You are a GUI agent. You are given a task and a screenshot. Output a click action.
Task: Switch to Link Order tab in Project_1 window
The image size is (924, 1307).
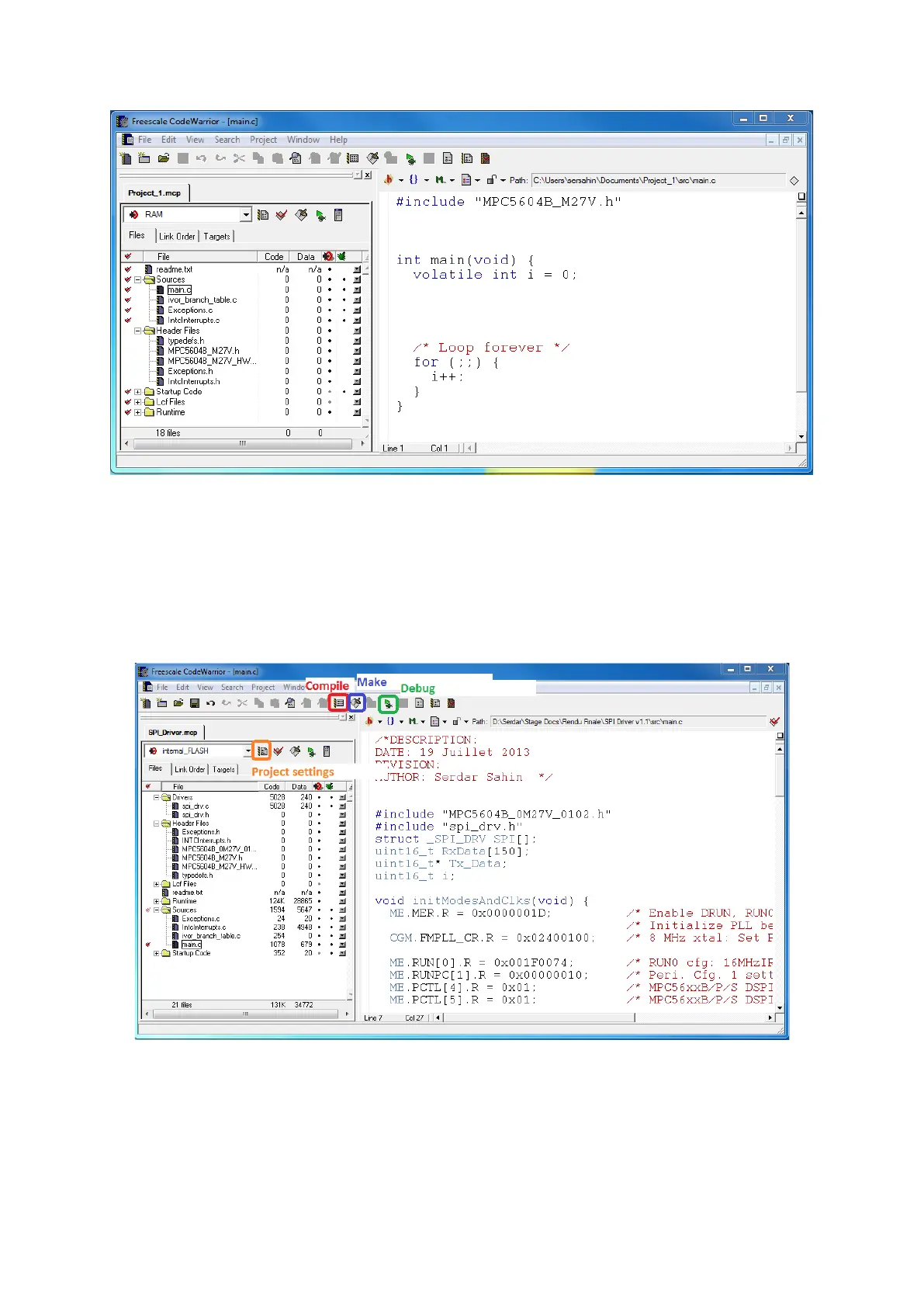[177, 236]
